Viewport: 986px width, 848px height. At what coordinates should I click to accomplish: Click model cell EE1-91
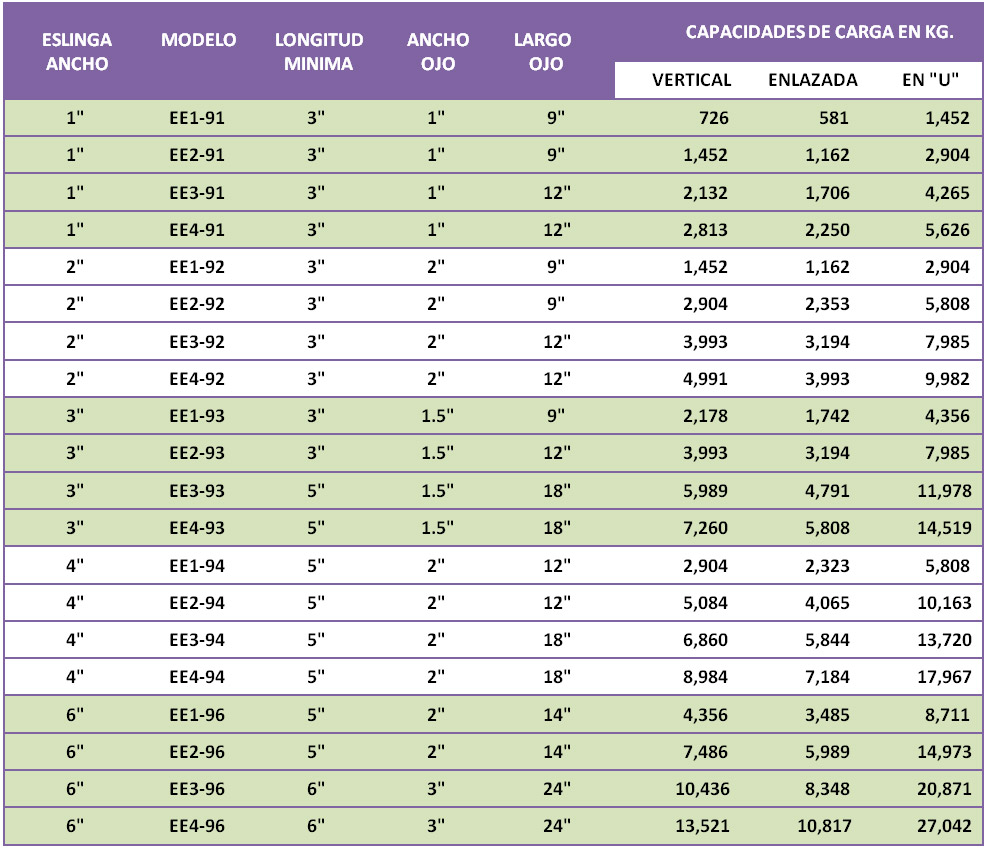pos(197,118)
